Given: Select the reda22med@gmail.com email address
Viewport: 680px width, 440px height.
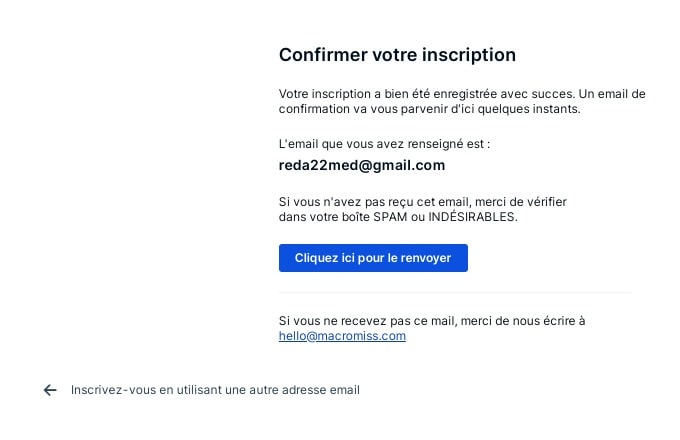Looking at the screenshot, I should [x=362, y=165].
